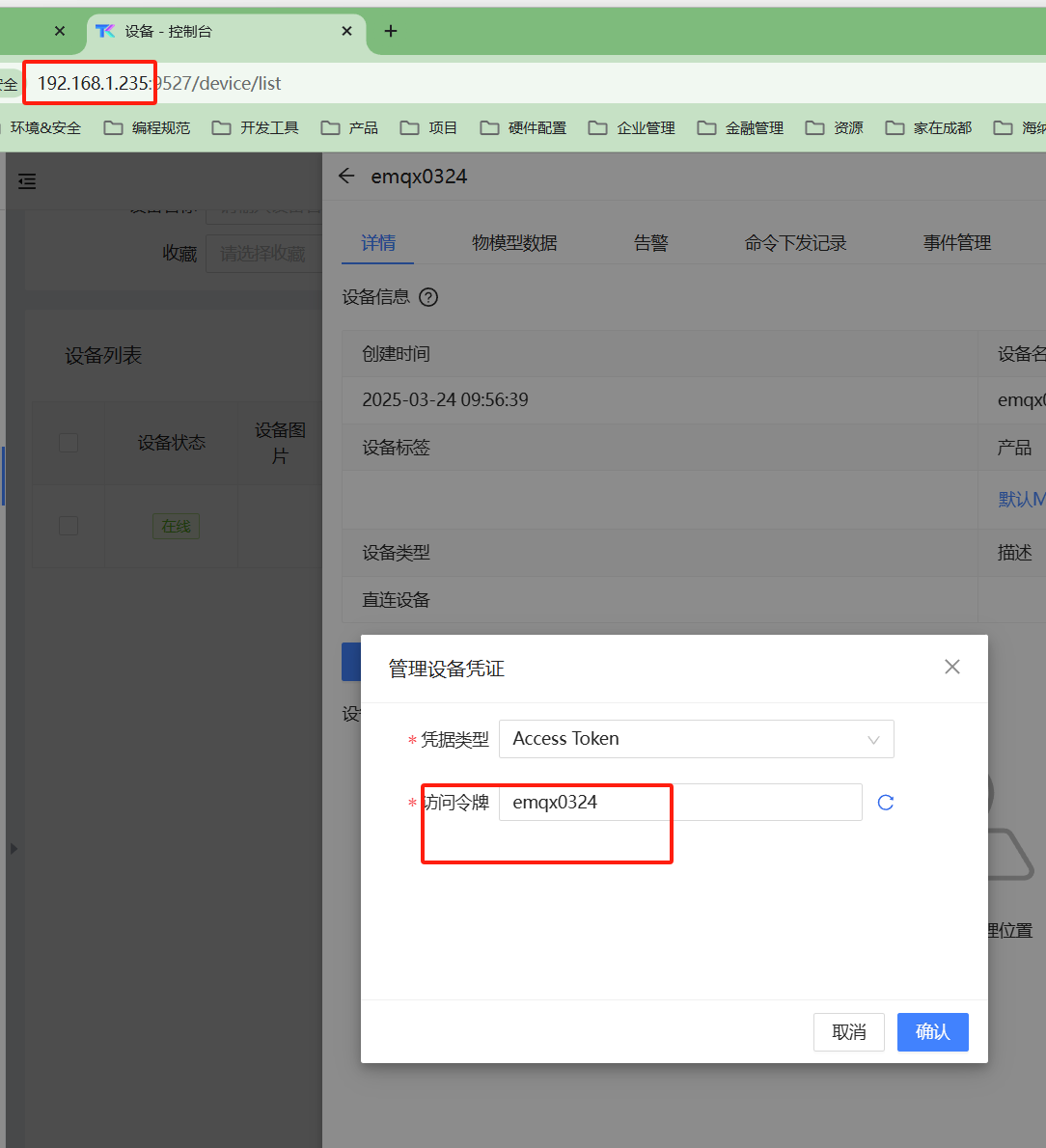Screen dimensions: 1046x1148
Task: Switch to the 物模型数据 tab
Action: [x=514, y=243]
